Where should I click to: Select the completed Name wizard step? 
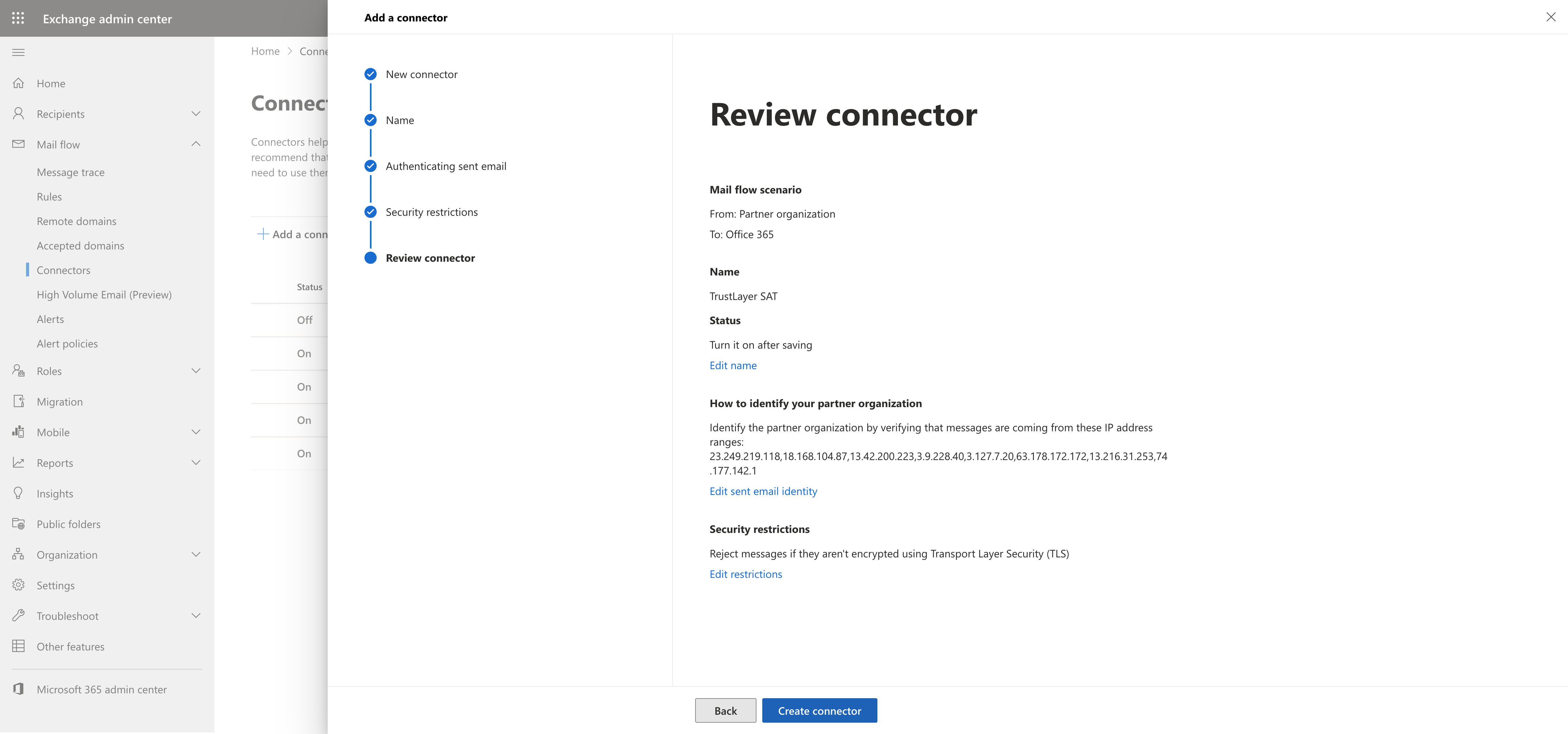[399, 121]
